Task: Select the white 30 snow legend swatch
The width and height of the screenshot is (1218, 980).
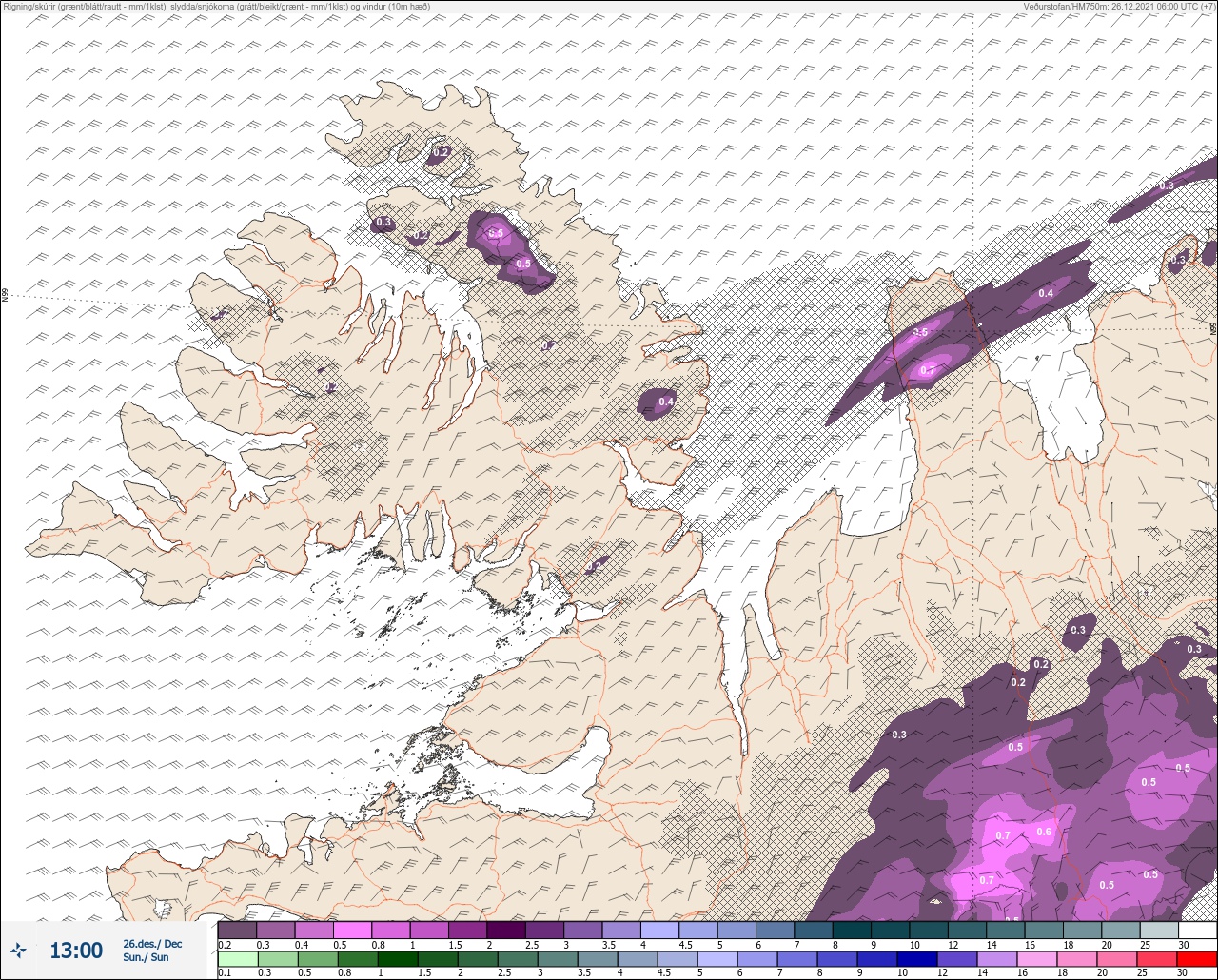Action: click(1196, 930)
